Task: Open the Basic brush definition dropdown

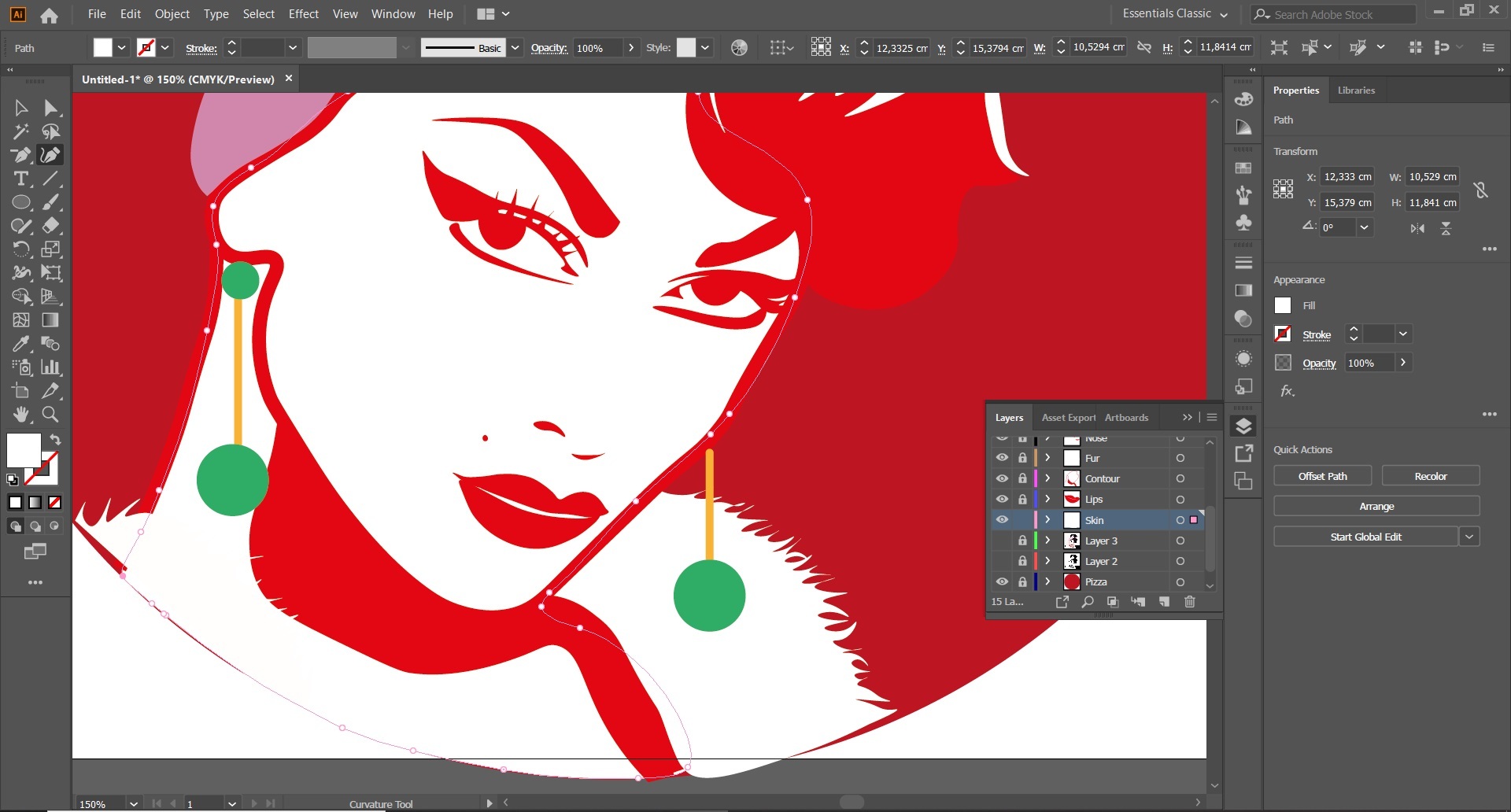Action: [515, 48]
